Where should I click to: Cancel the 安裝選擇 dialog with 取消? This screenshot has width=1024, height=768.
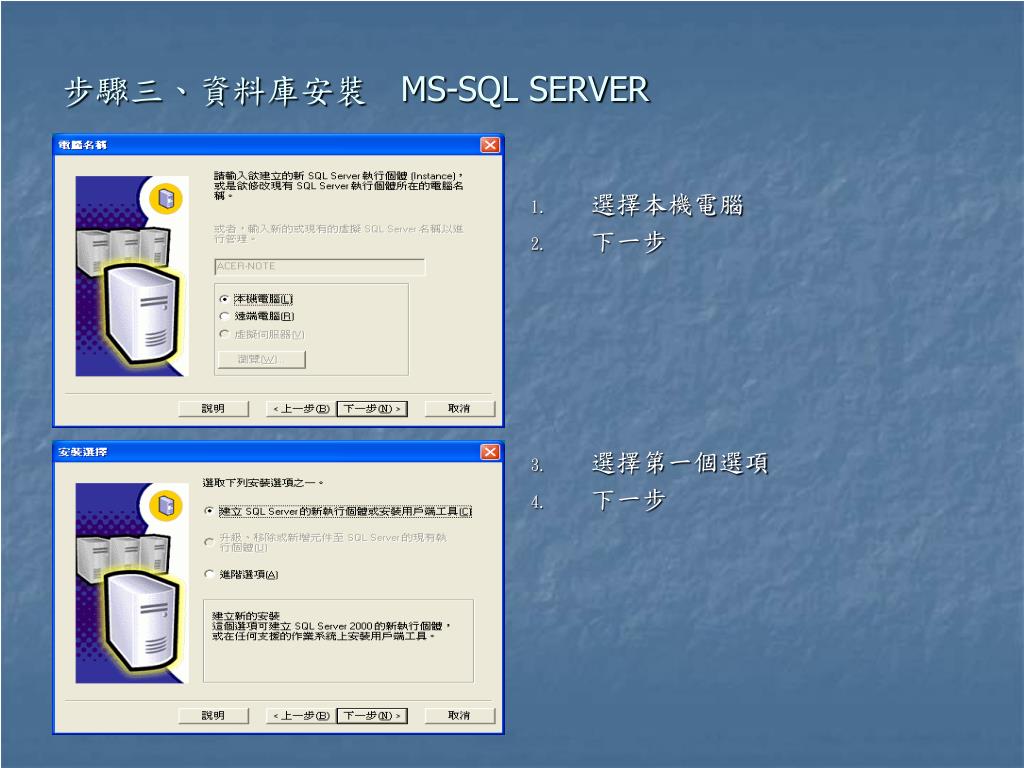pos(460,716)
